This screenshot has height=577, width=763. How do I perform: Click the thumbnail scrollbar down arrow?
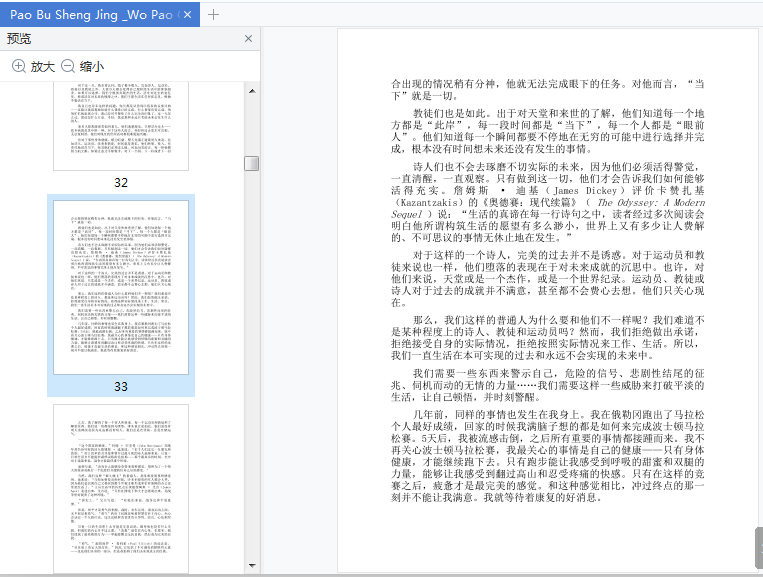252,565
